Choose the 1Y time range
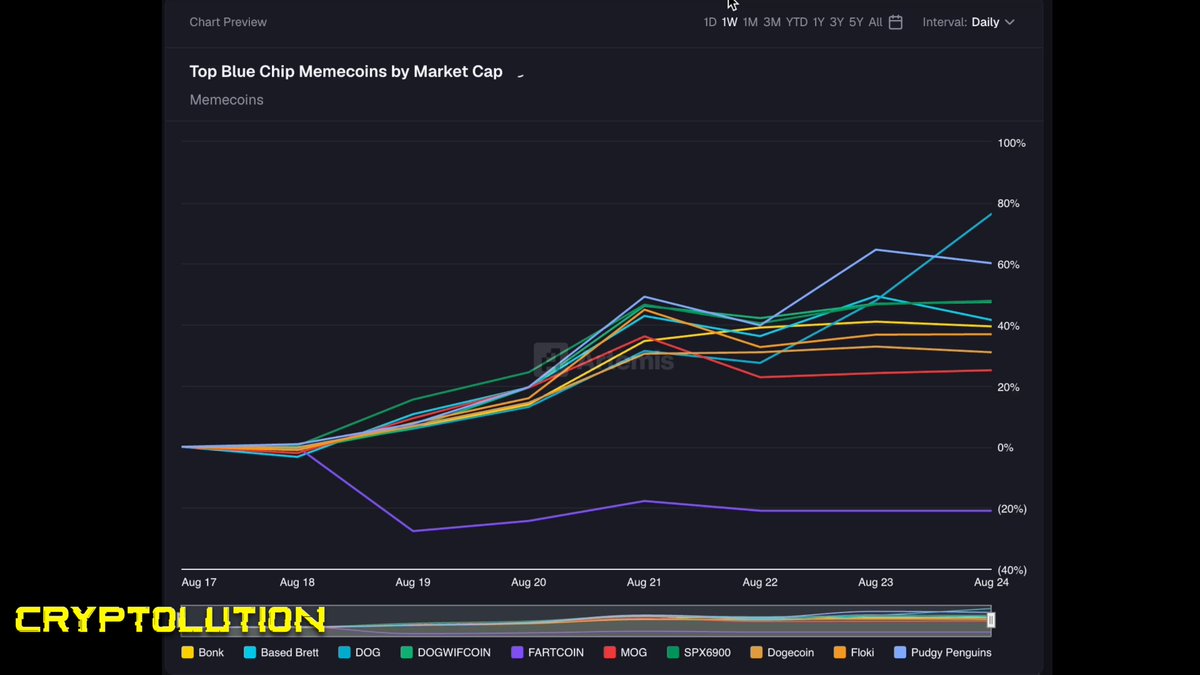The width and height of the screenshot is (1200, 675). (819, 22)
